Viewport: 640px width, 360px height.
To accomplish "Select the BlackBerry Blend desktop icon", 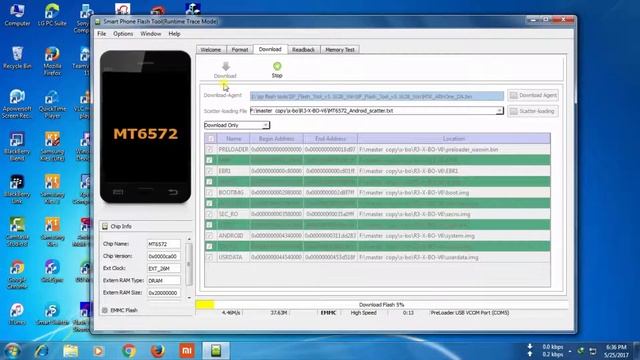I will pyautogui.click(x=17, y=147).
